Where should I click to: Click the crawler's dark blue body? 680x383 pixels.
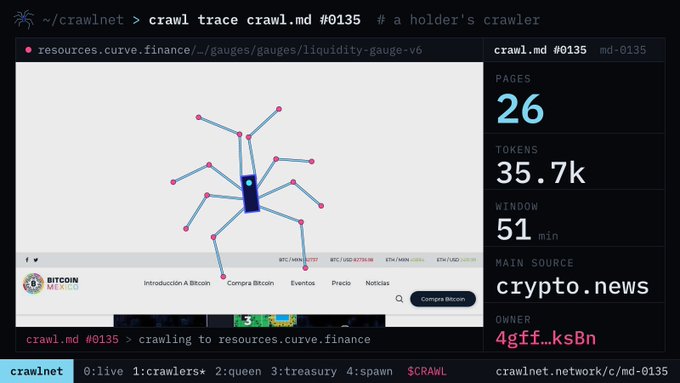click(250, 193)
